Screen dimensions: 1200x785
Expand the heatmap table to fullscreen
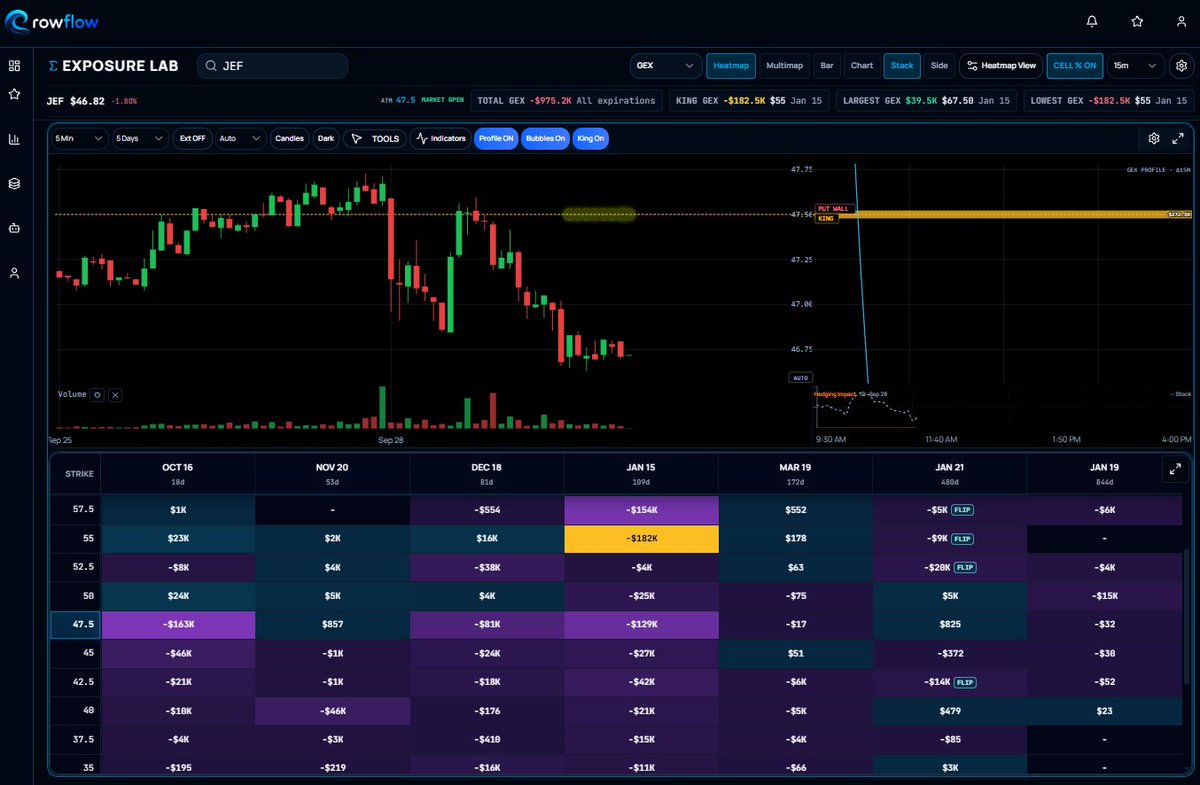click(1173, 469)
